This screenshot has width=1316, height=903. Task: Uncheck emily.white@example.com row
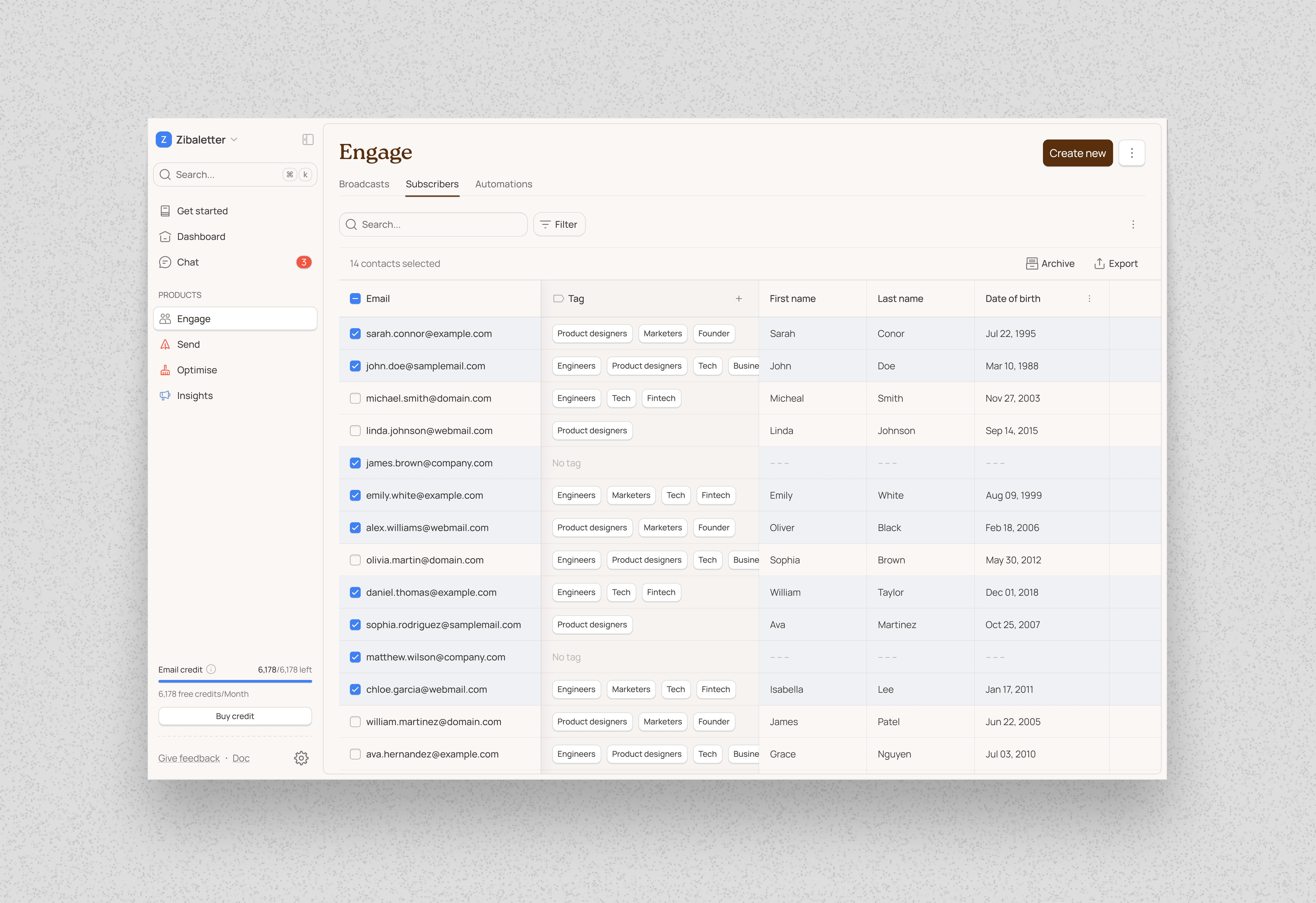tap(355, 495)
